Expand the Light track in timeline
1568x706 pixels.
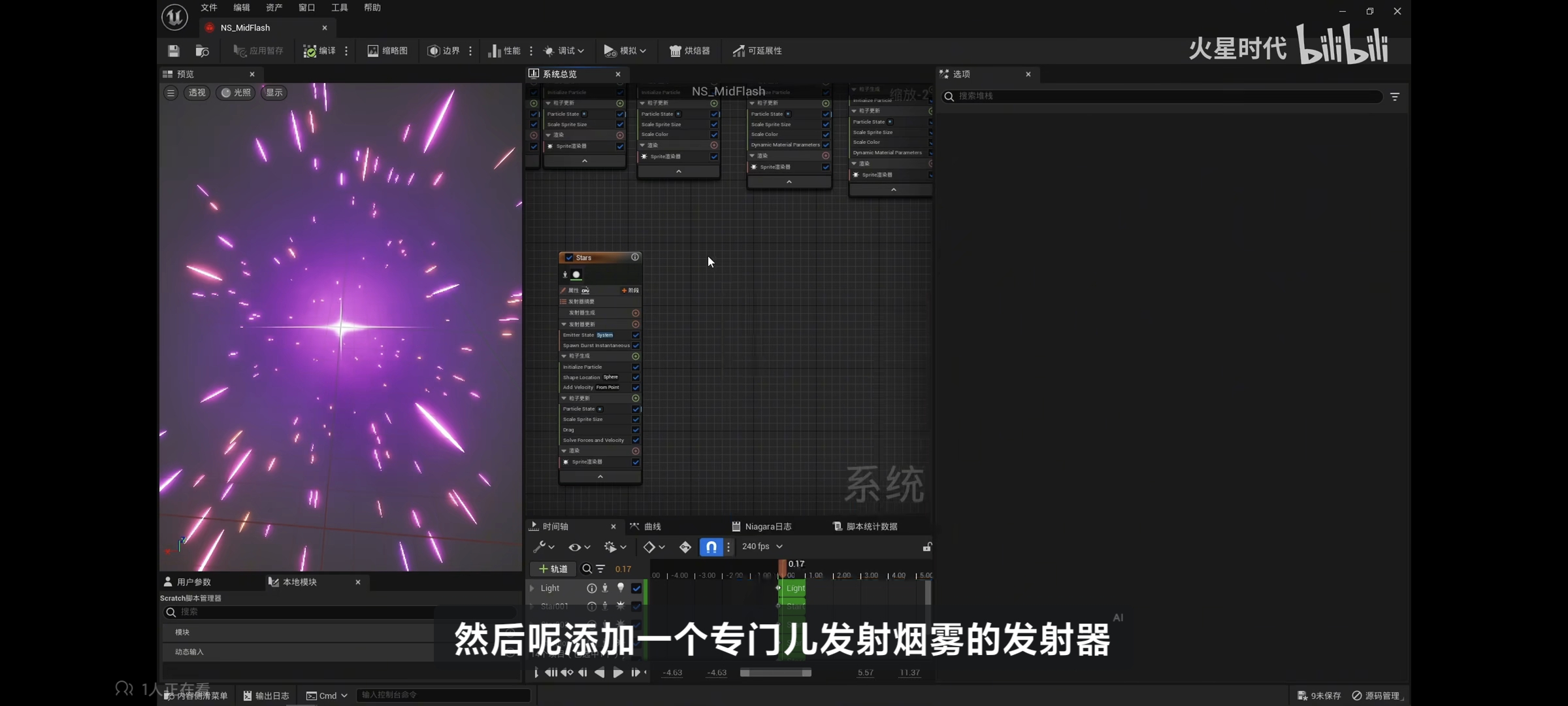[x=532, y=588]
